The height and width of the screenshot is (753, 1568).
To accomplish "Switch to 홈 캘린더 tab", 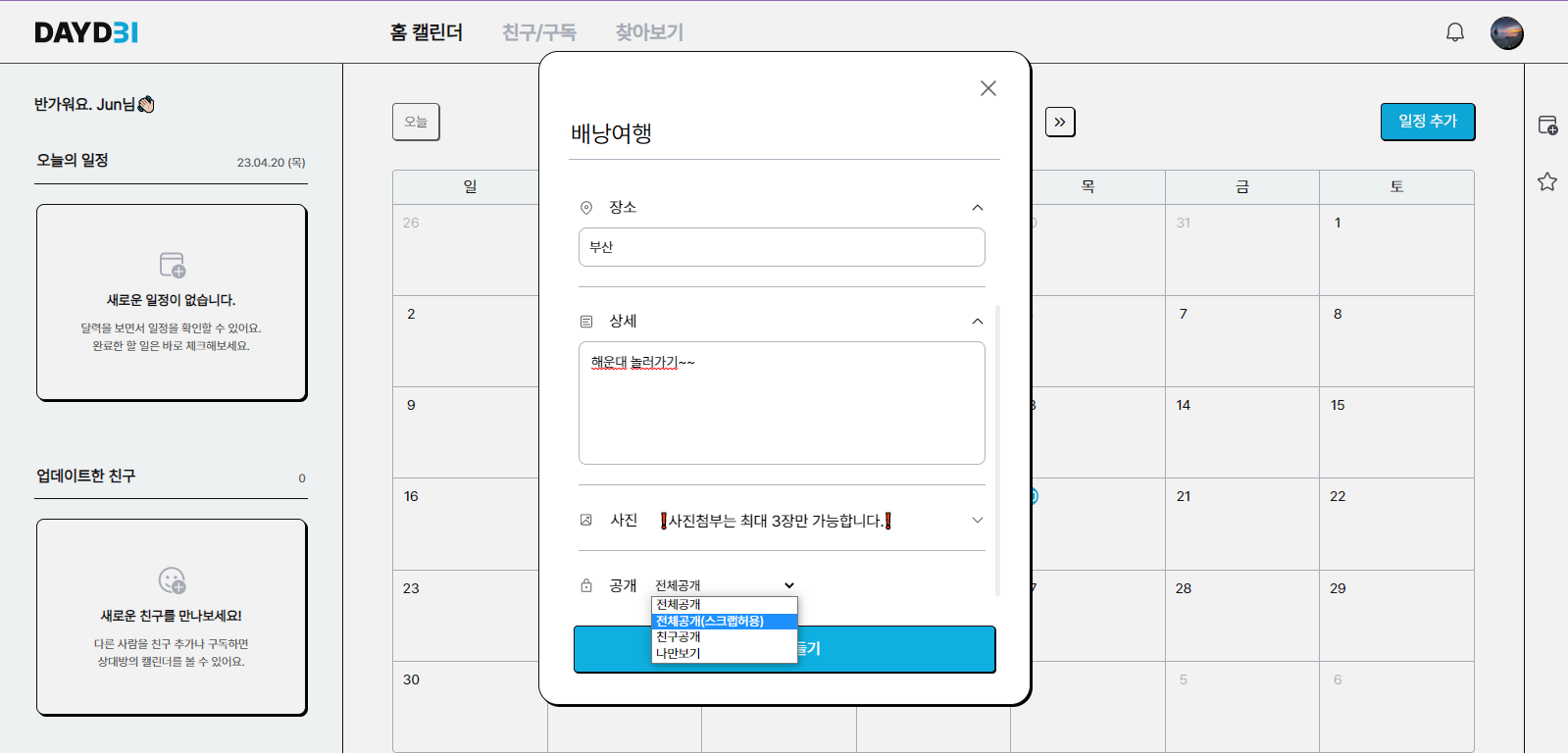I will pos(427,32).
